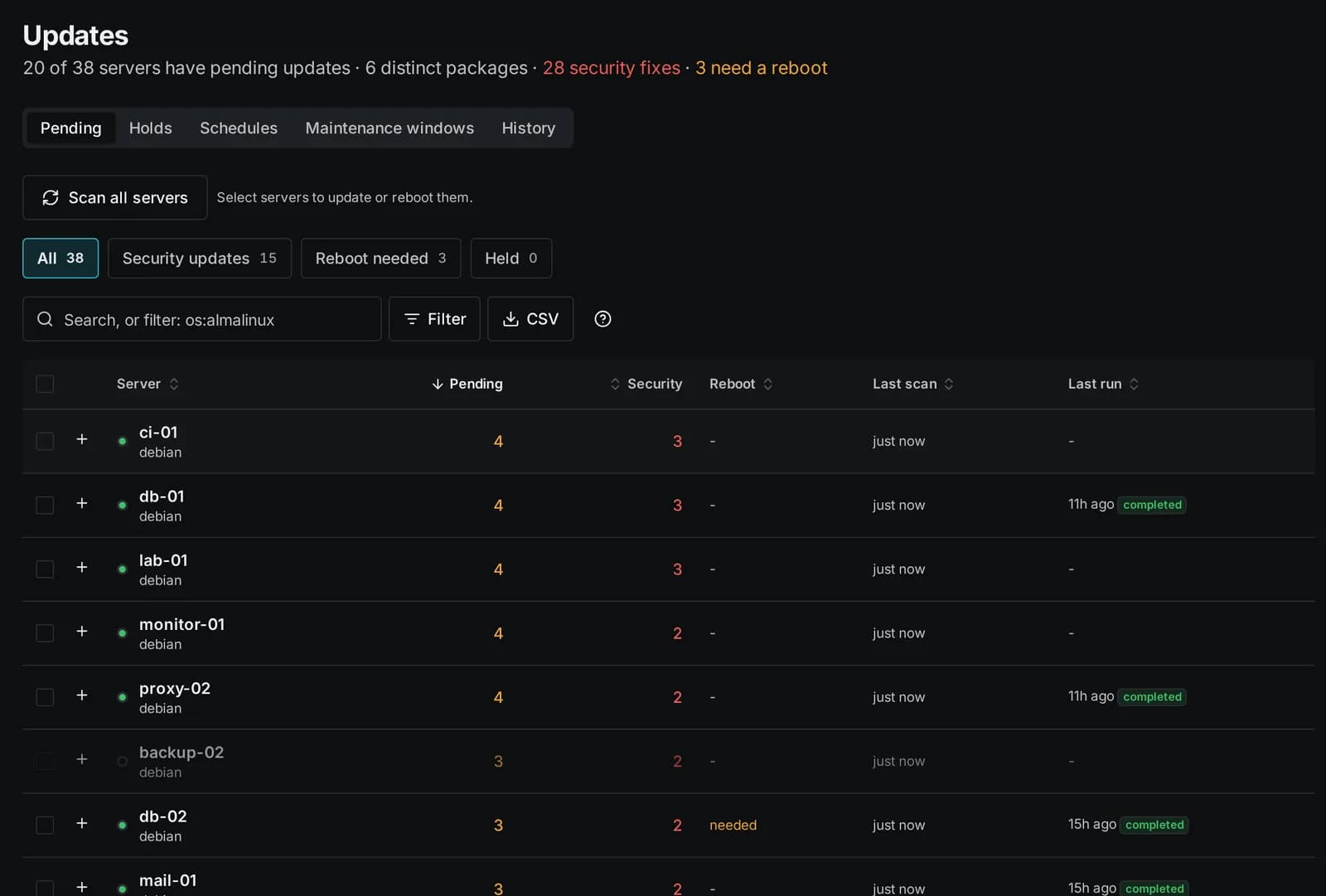Filter by Security updates 15

pyautogui.click(x=200, y=259)
